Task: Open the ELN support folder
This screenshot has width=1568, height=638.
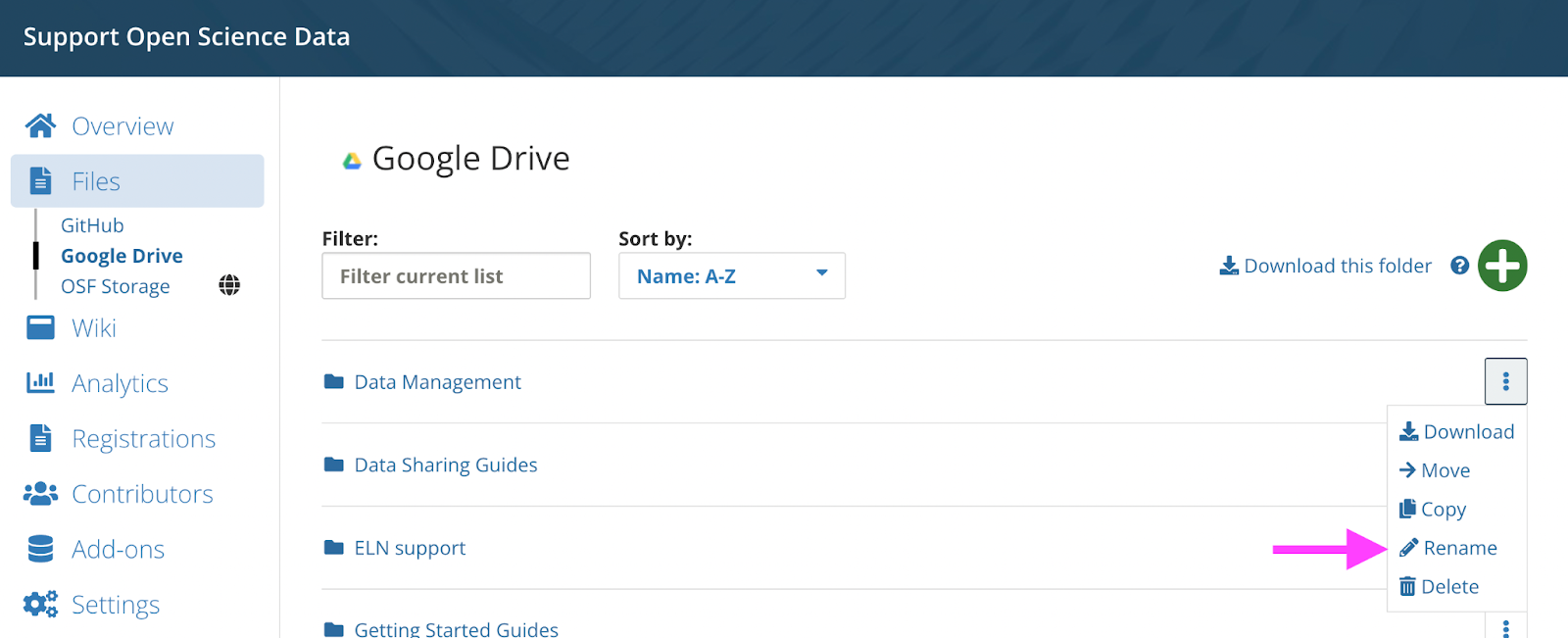Action: tap(410, 549)
